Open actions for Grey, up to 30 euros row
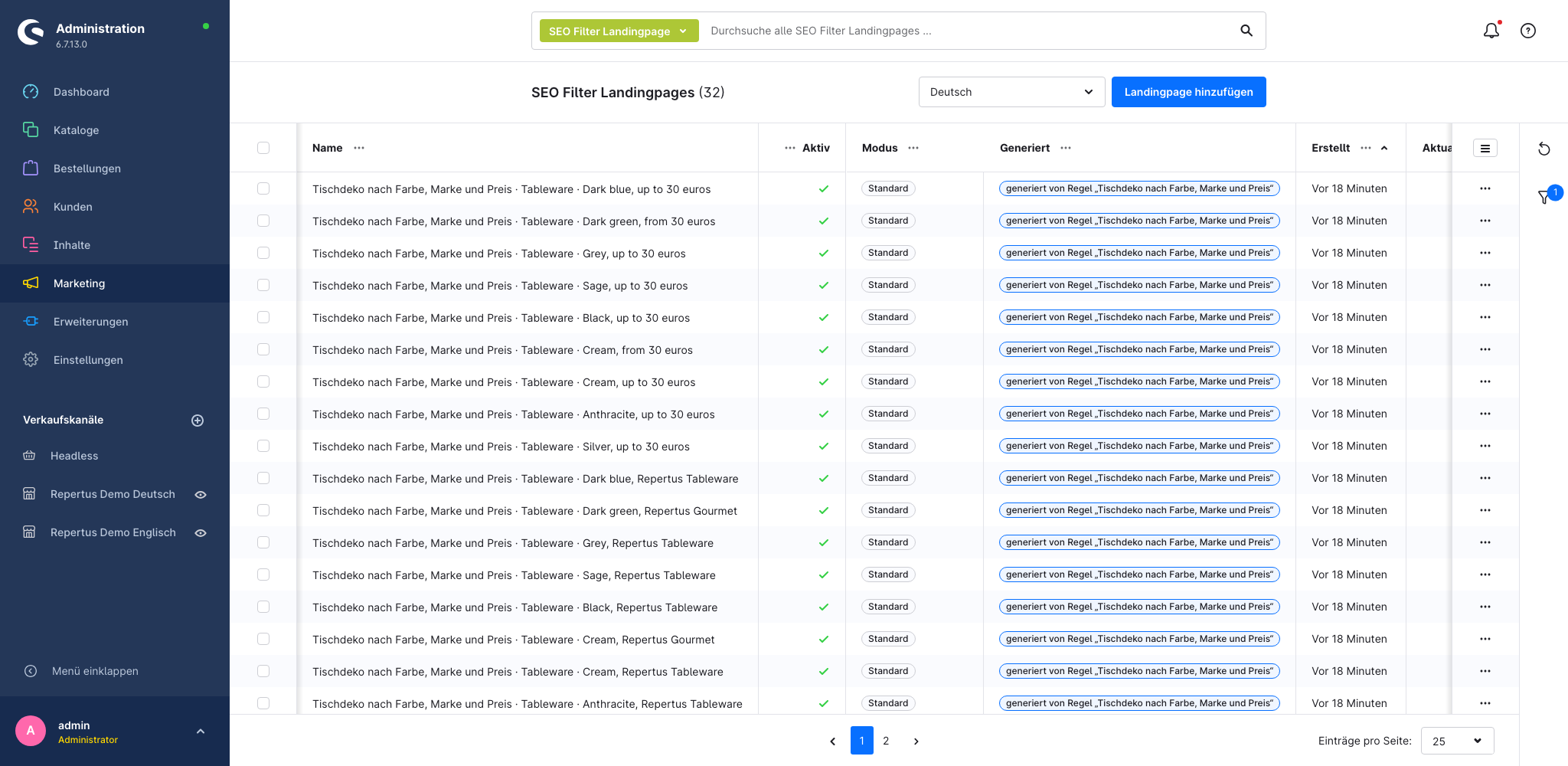Image resolution: width=1568 pixels, height=766 pixels. point(1485,253)
